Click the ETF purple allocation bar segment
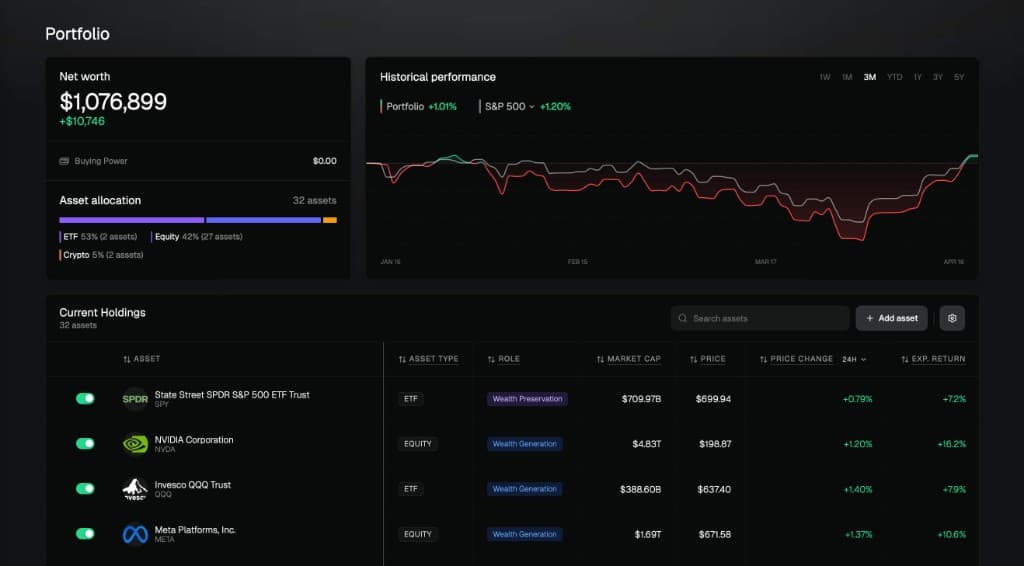The width and height of the screenshot is (1024, 566). (x=131, y=220)
